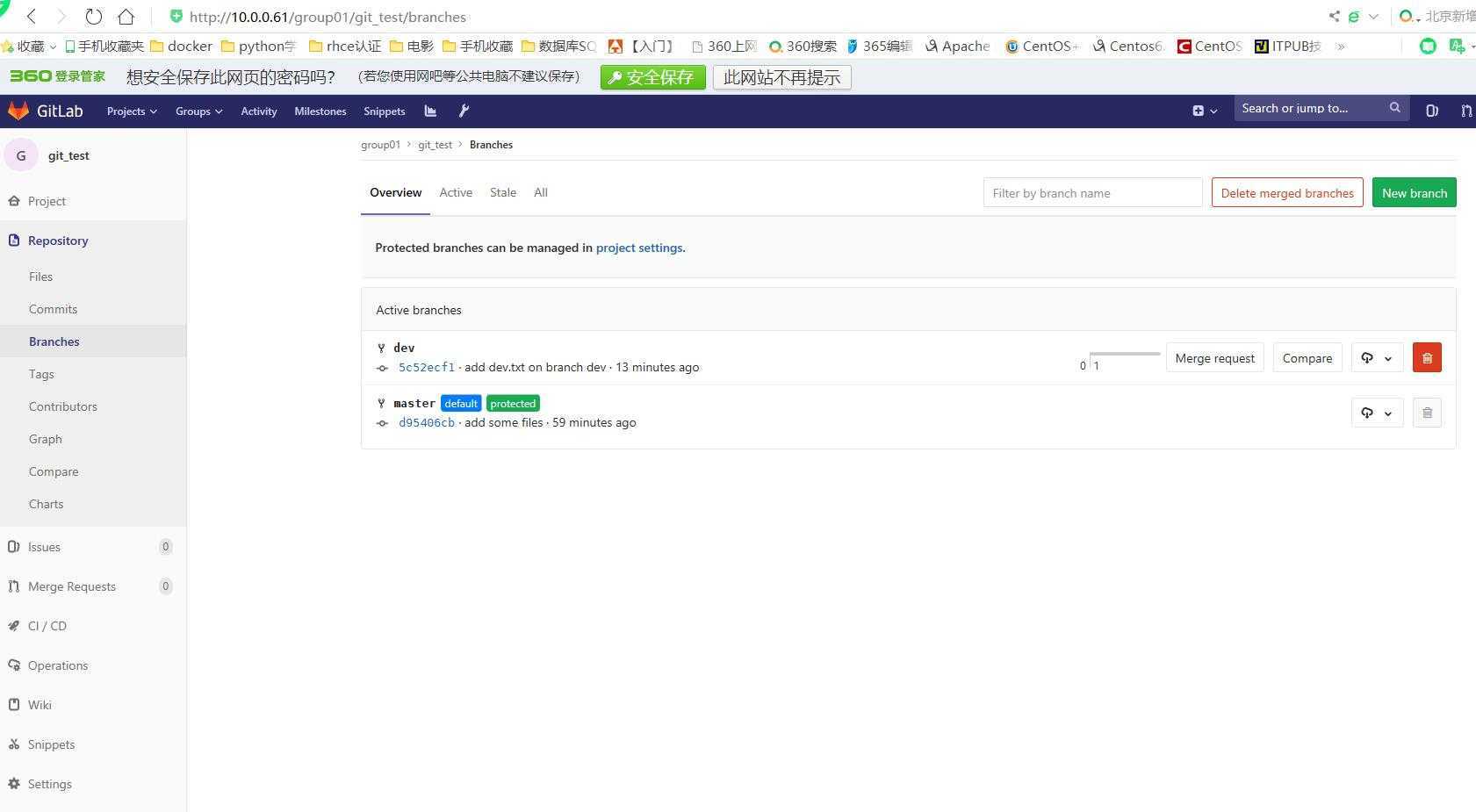Click the disabled trash icon for master branch
The height and width of the screenshot is (812, 1476).
coord(1427,413)
